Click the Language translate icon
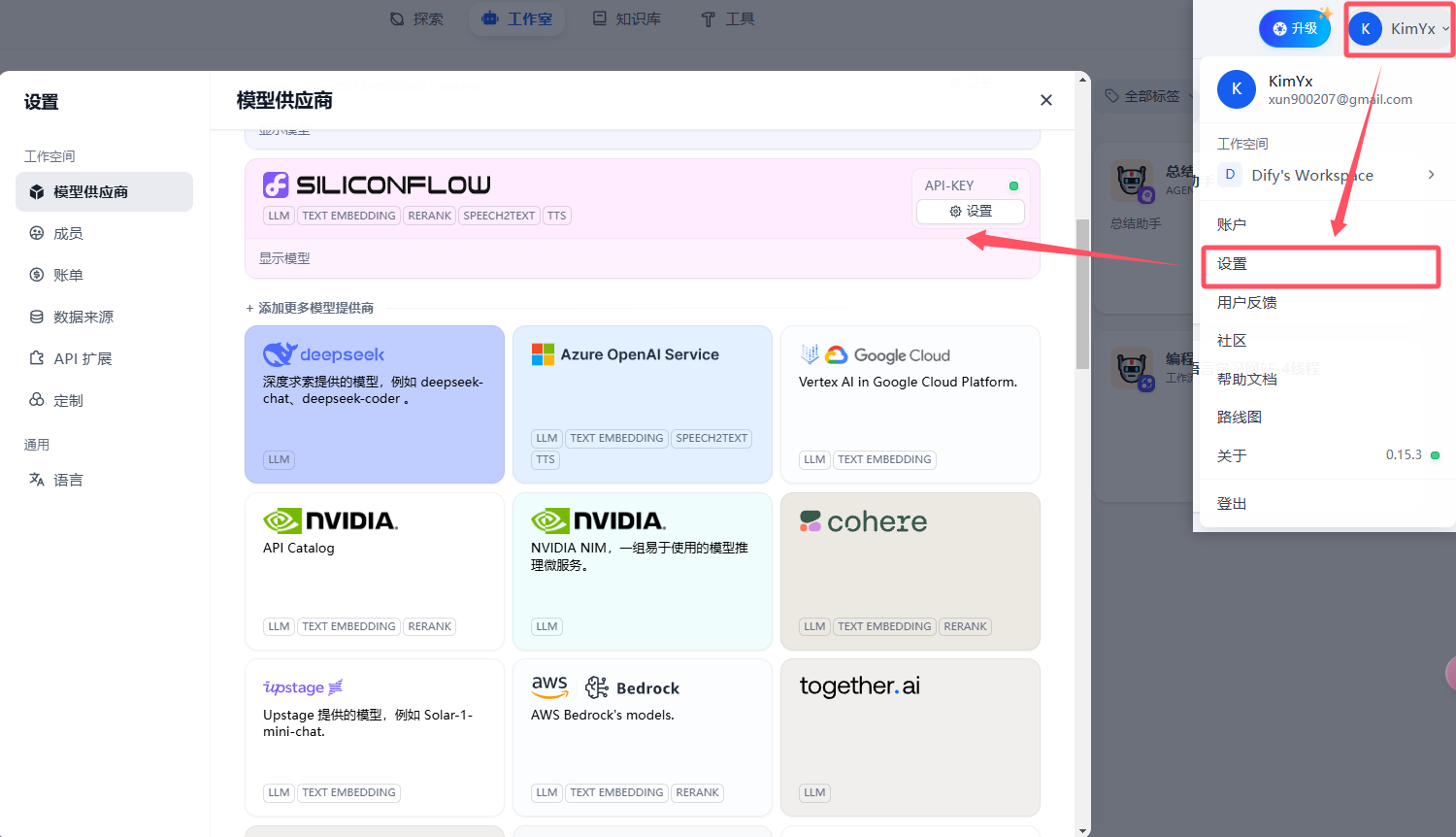This screenshot has width=1456, height=837. tap(37, 480)
